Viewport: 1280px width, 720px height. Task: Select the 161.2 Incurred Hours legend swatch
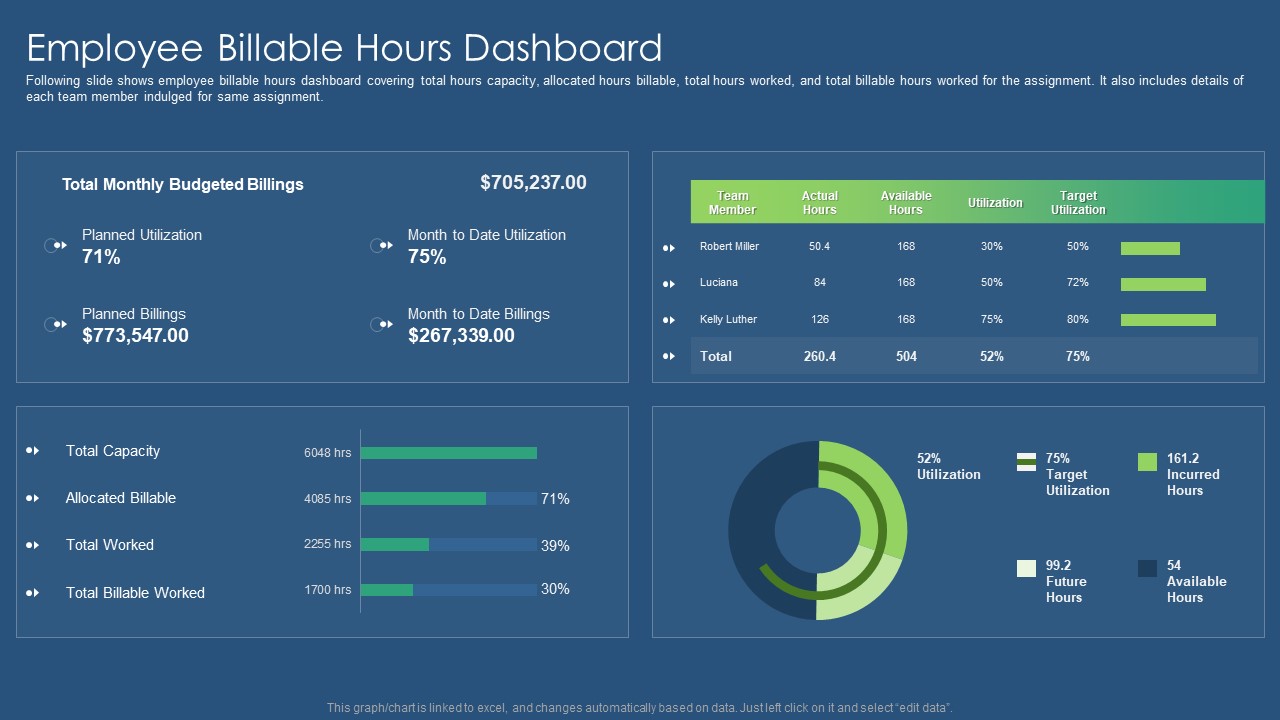click(1147, 462)
